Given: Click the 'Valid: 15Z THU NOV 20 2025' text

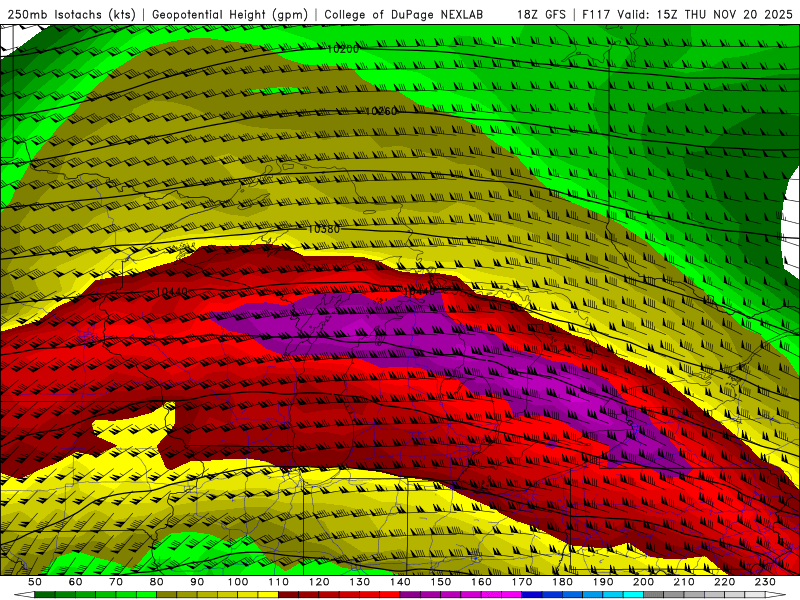Looking at the screenshot, I should click(705, 15).
